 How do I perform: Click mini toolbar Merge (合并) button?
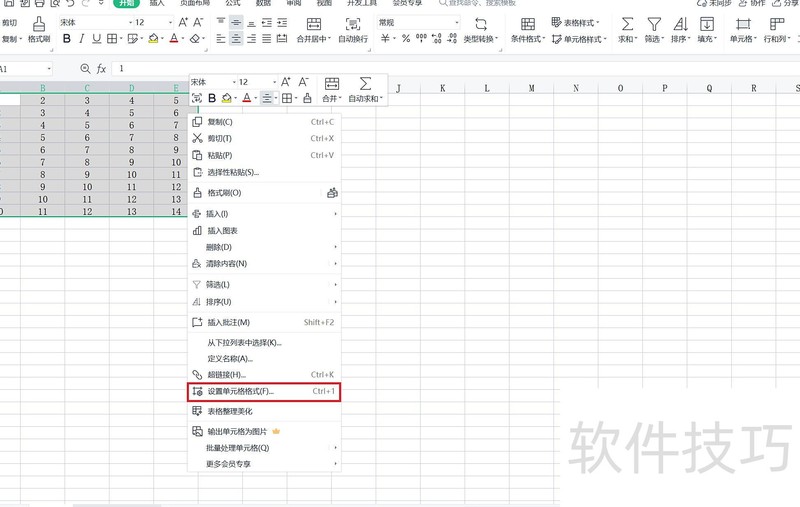point(332,90)
